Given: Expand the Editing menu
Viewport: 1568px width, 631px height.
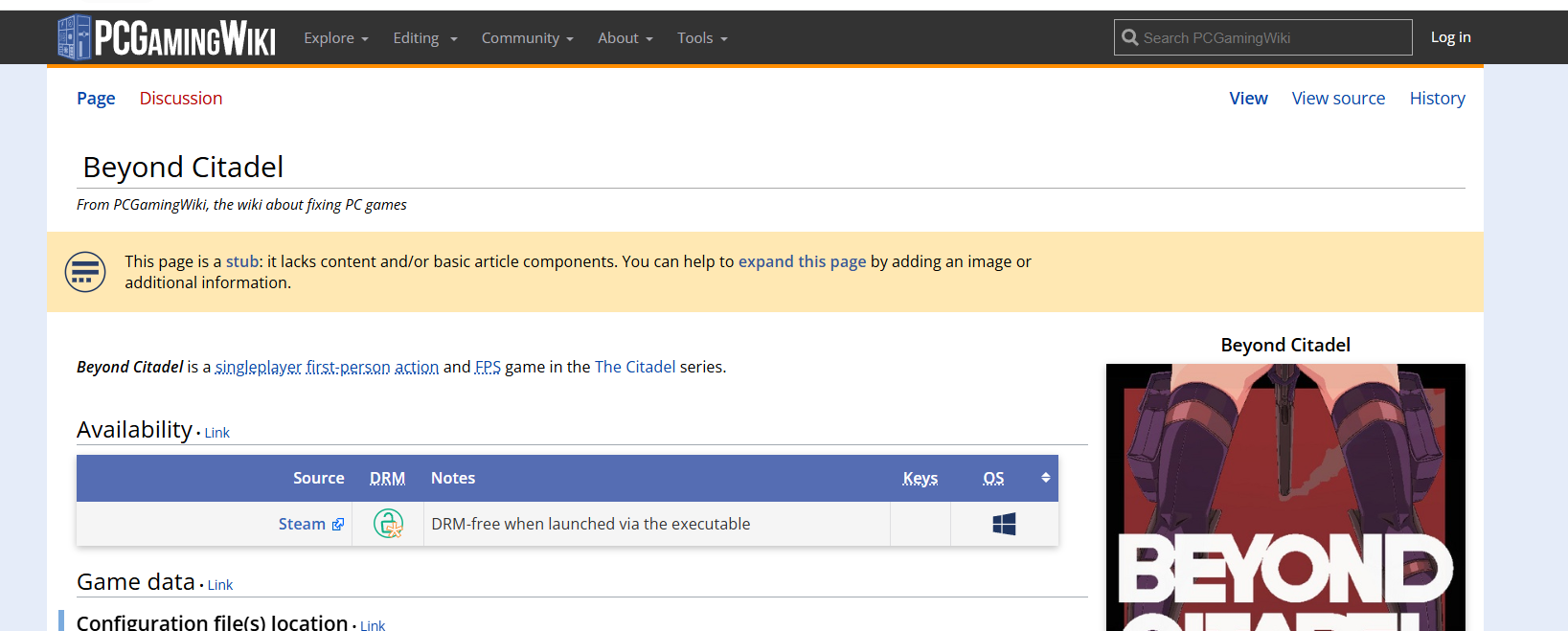Looking at the screenshot, I should pos(425,38).
